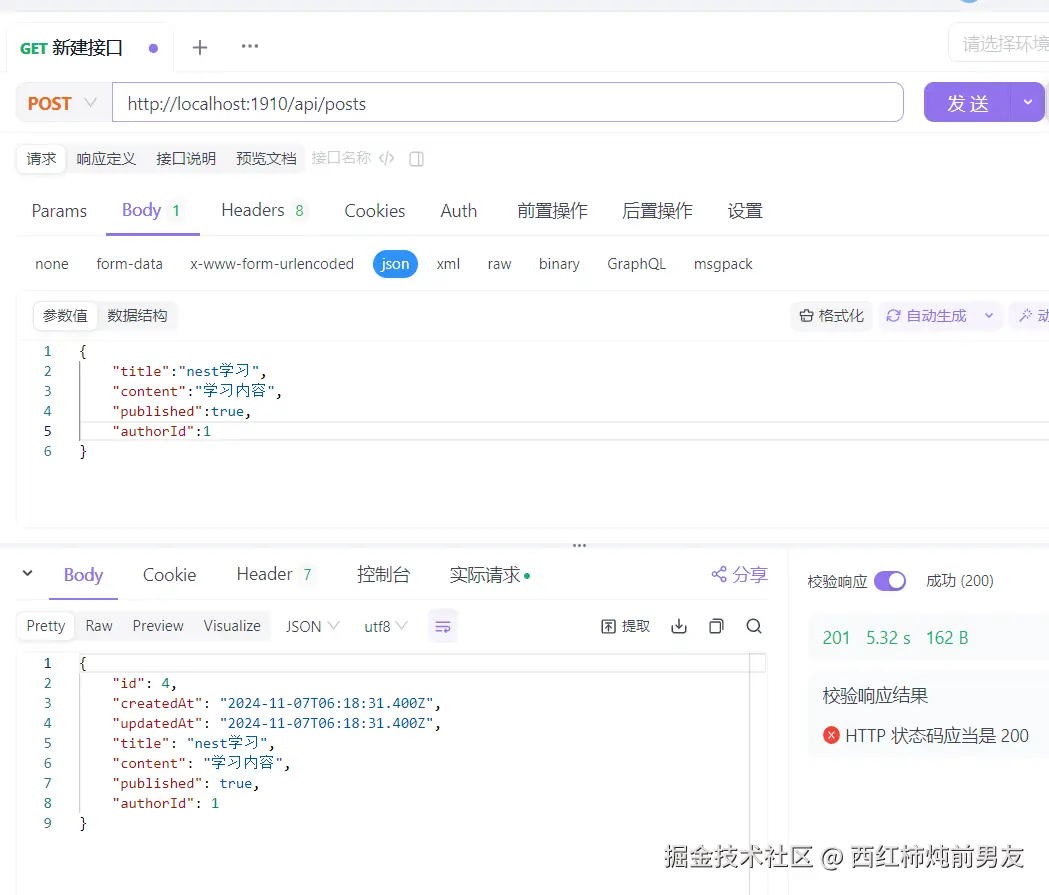The image size is (1049, 895).
Task: Switch to 参数值 view
Action: pos(65,315)
